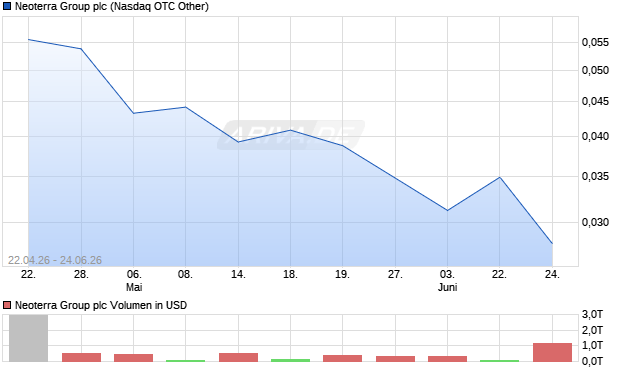The width and height of the screenshot is (620, 371).
Task: Click the 27. date axis label
Action: tap(395, 274)
